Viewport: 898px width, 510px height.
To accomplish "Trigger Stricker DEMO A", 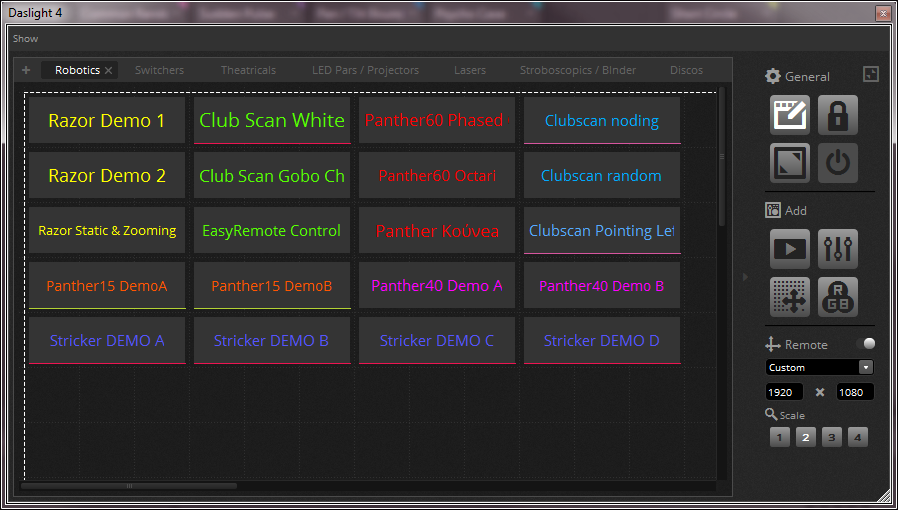I will [107, 340].
